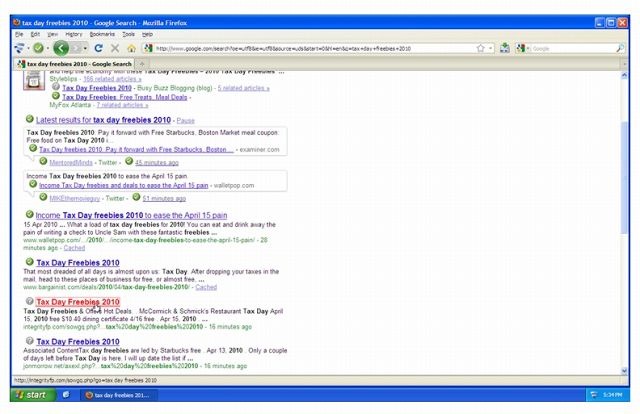Click the green checkmark site-rating toolbar icon
Viewport: 640px width, 414px height.
coord(38,48)
